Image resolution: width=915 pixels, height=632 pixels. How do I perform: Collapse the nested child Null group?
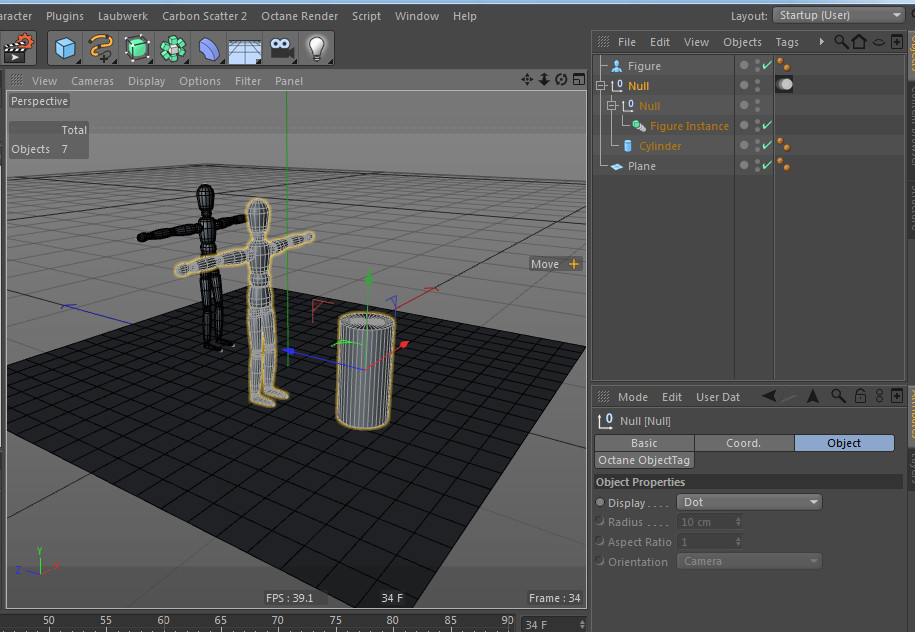(613, 106)
